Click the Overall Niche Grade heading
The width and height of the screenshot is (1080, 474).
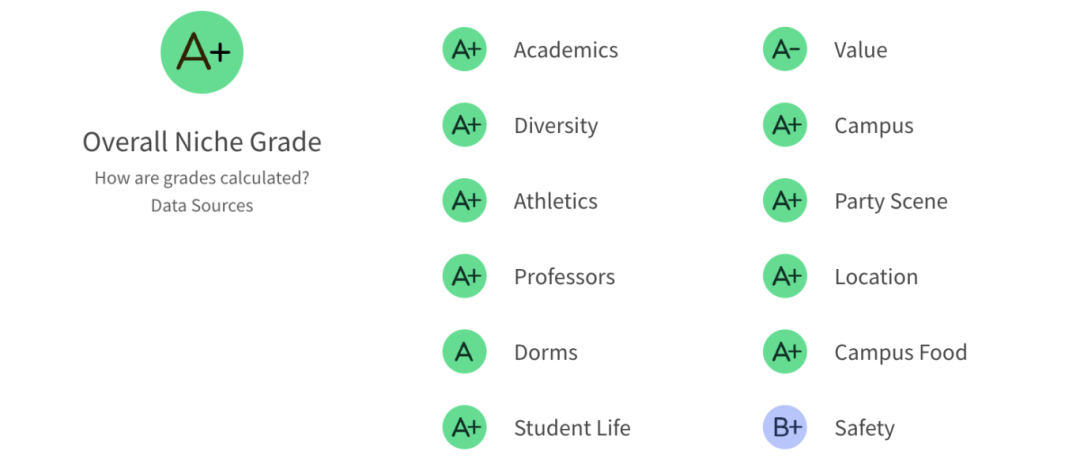click(202, 142)
